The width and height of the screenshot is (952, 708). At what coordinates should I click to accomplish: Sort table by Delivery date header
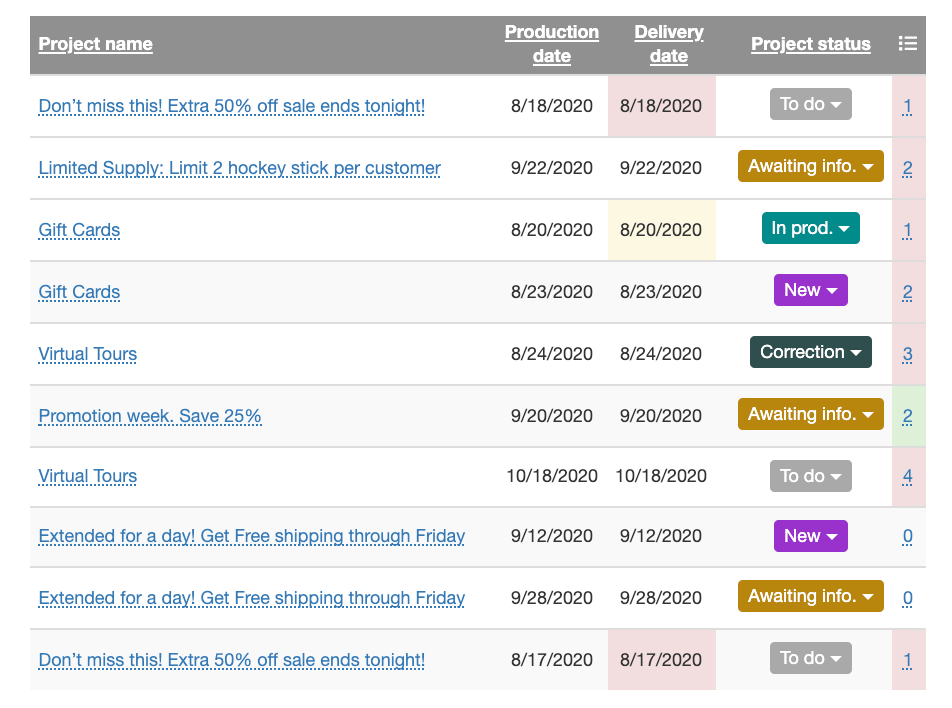coord(668,44)
